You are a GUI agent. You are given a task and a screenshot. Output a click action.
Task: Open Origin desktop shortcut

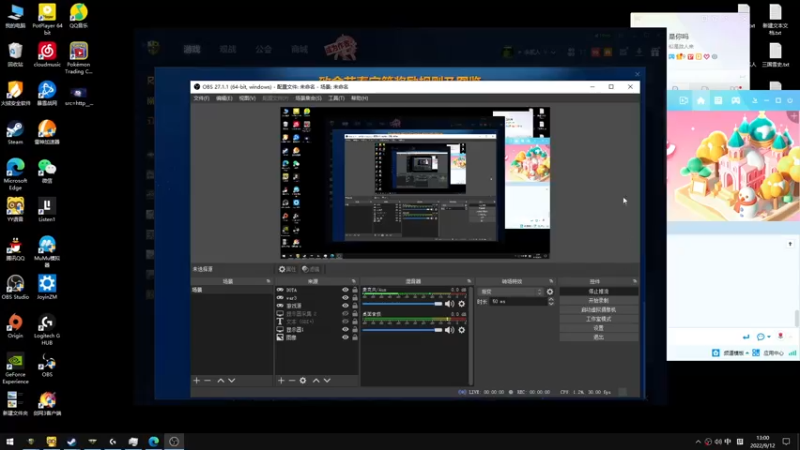(15, 327)
